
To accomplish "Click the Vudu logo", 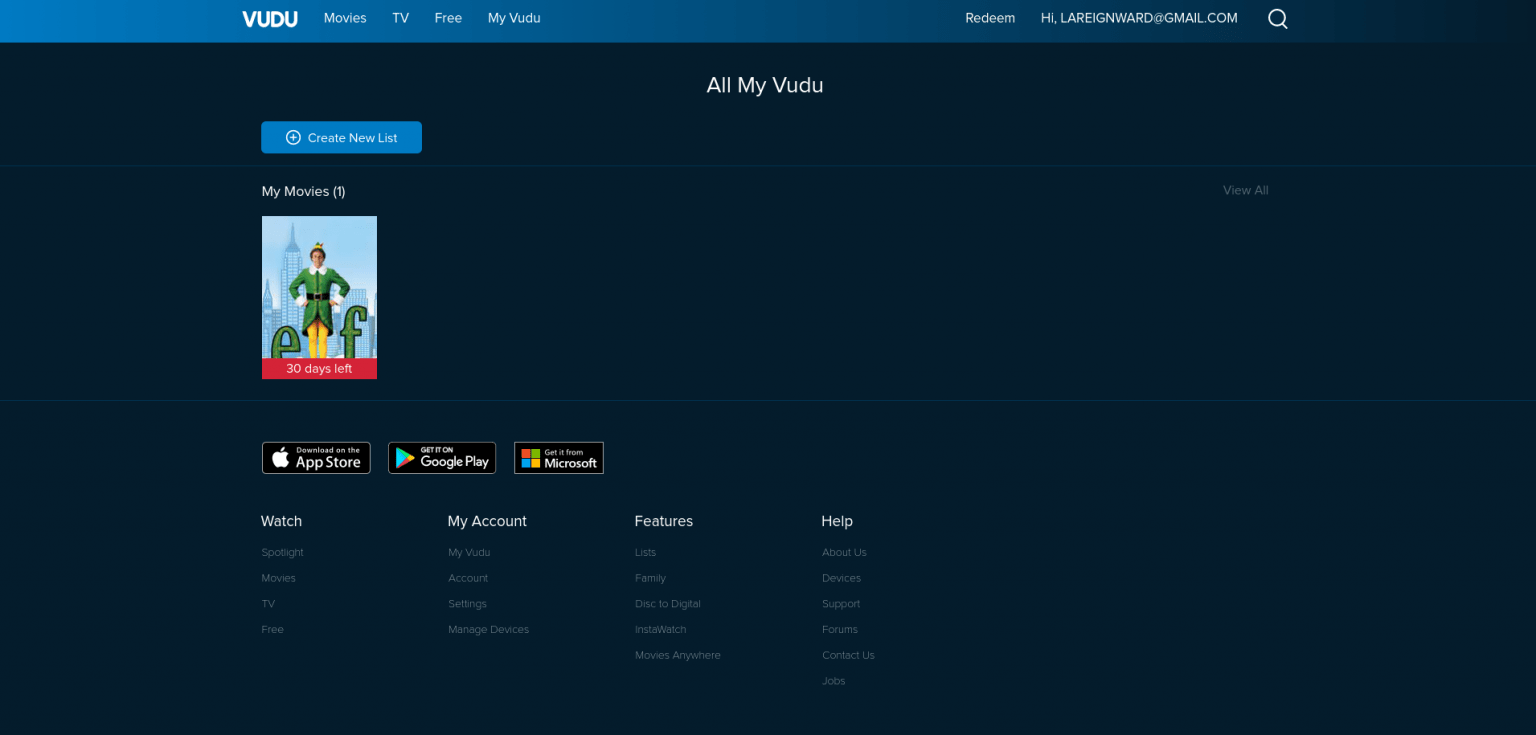I will click(x=269, y=18).
